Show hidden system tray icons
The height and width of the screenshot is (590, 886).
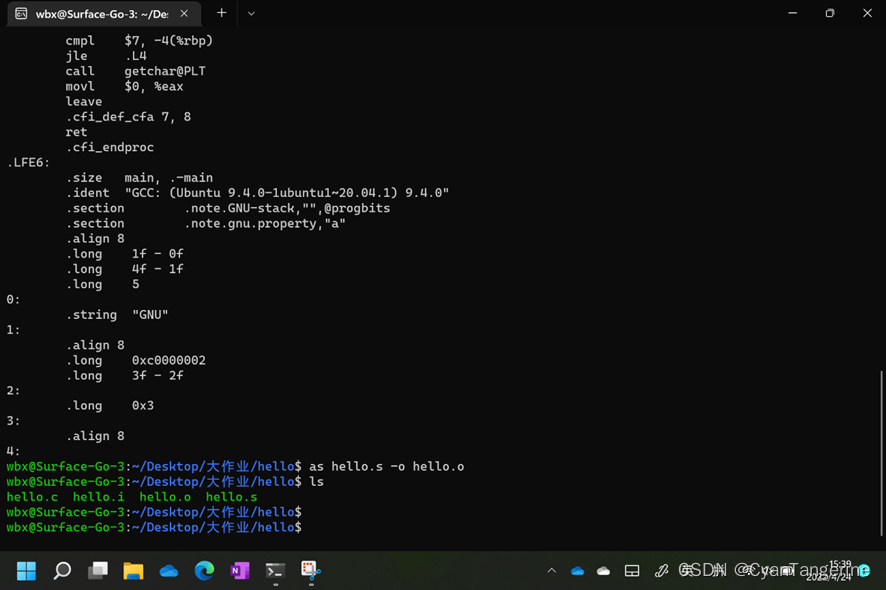click(x=551, y=571)
